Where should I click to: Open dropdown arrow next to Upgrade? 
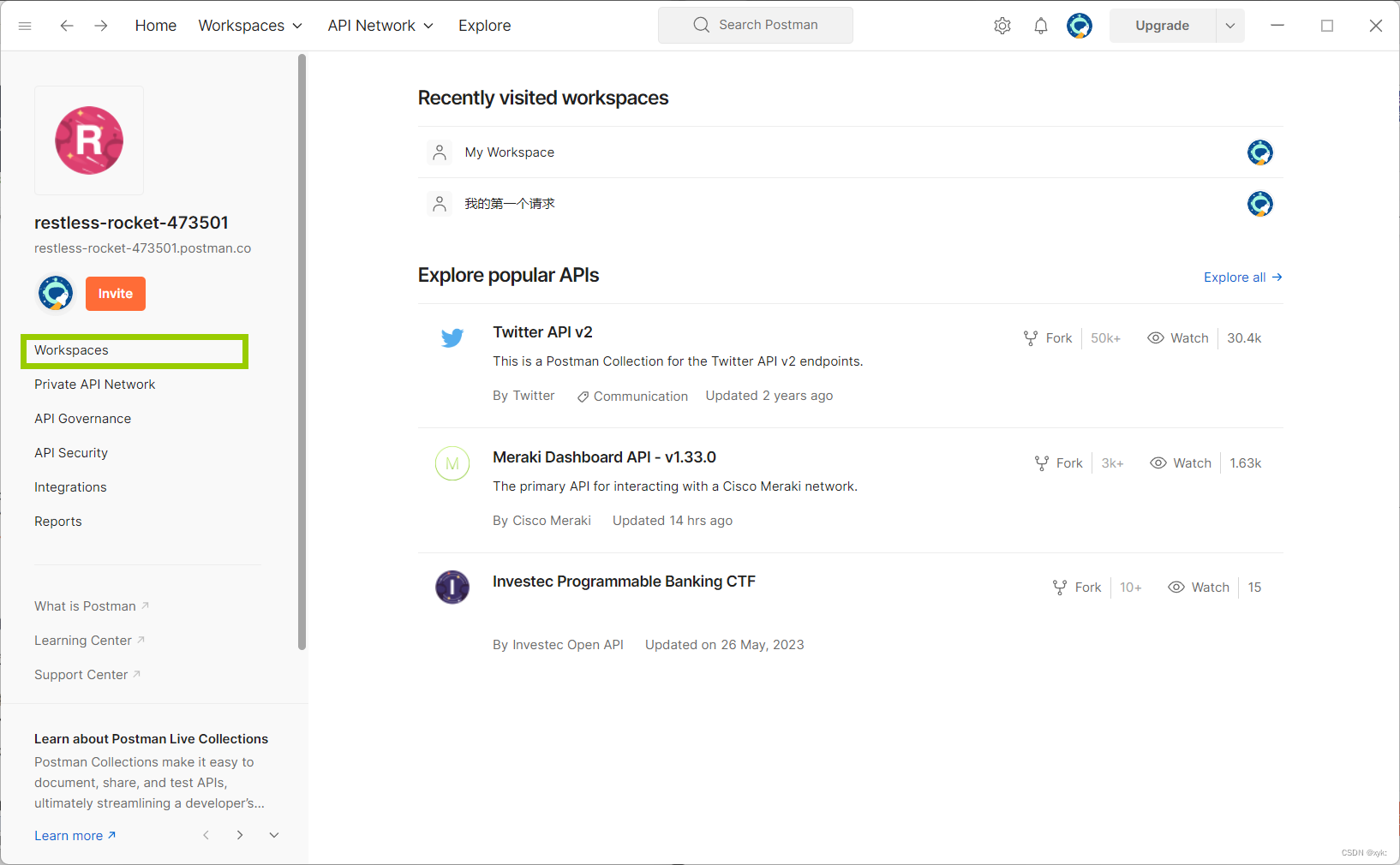pos(1230,26)
